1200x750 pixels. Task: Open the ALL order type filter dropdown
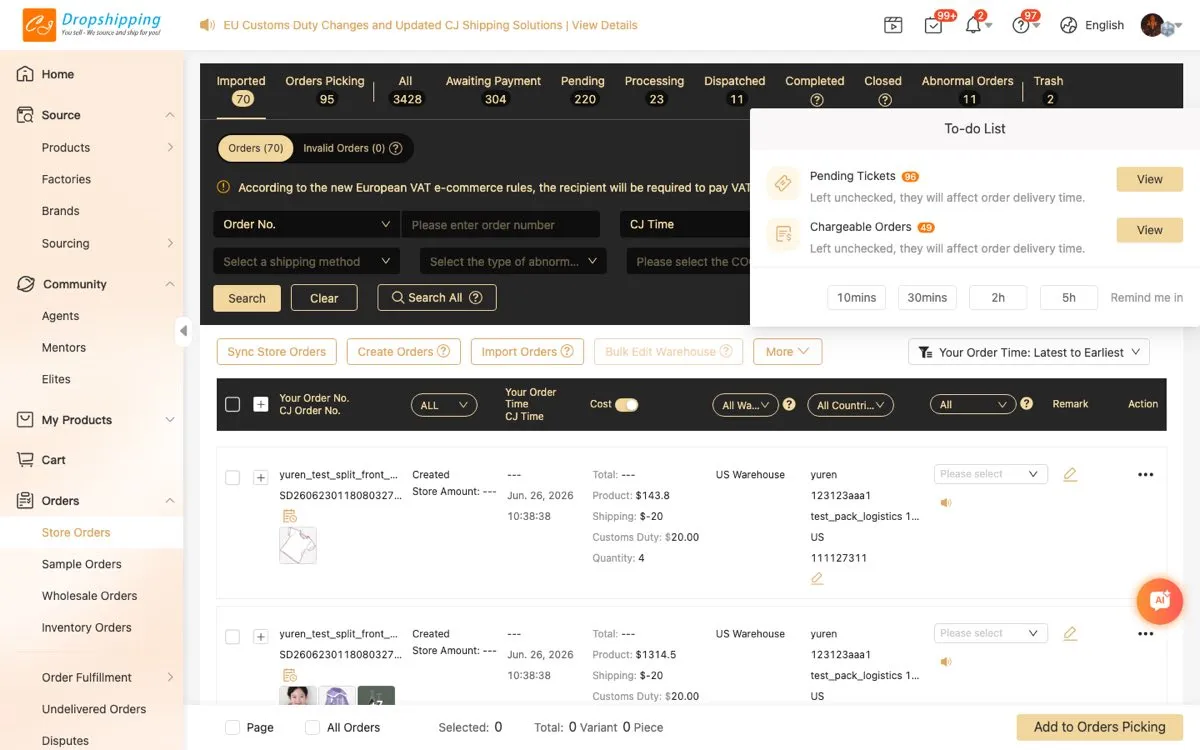pos(444,405)
